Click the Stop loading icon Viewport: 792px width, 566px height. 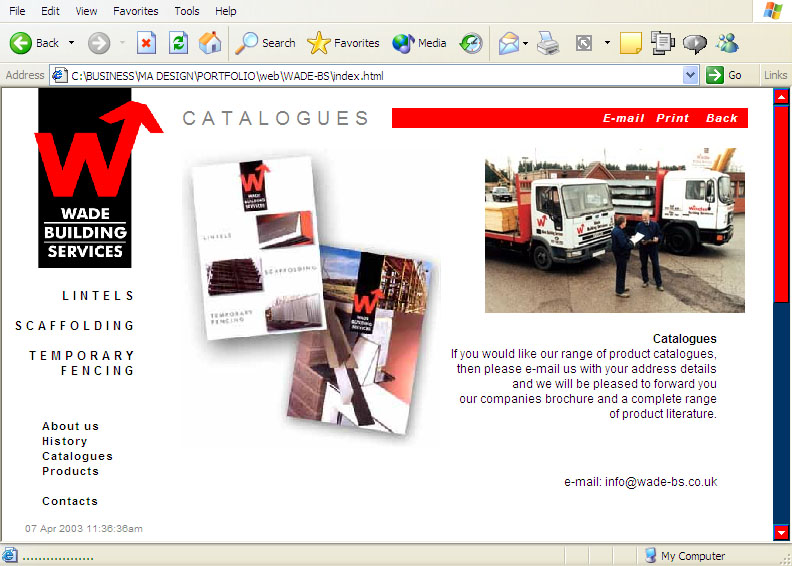[x=146, y=43]
